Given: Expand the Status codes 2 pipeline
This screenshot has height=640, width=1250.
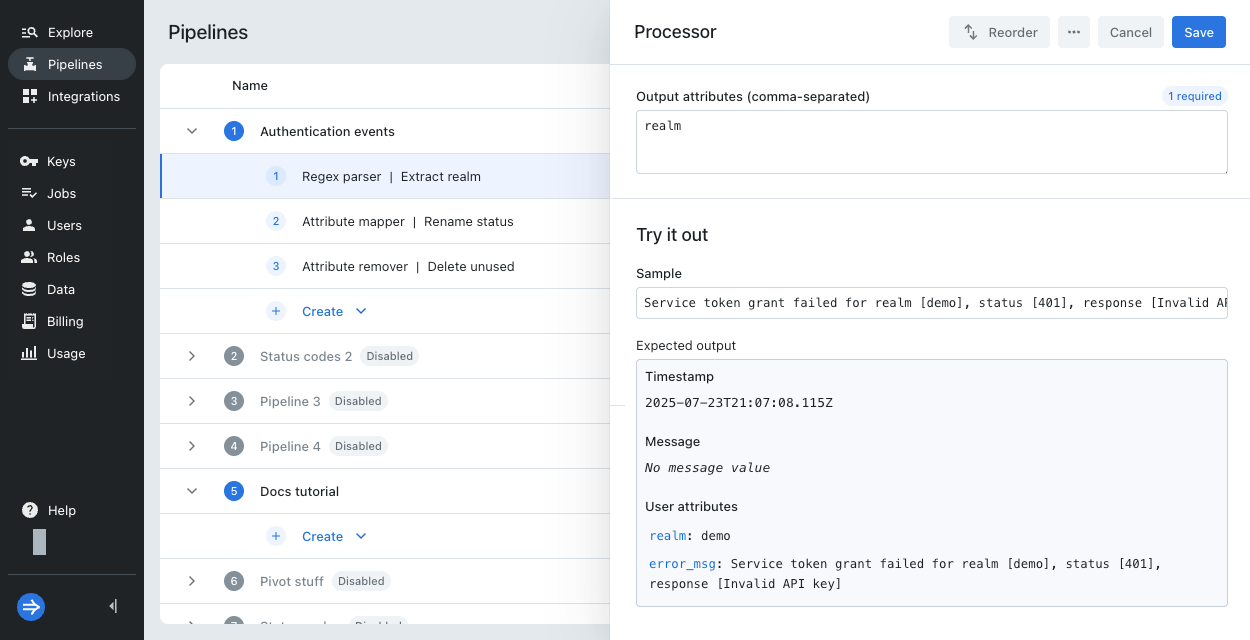Looking at the screenshot, I should (x=192, y=356).
